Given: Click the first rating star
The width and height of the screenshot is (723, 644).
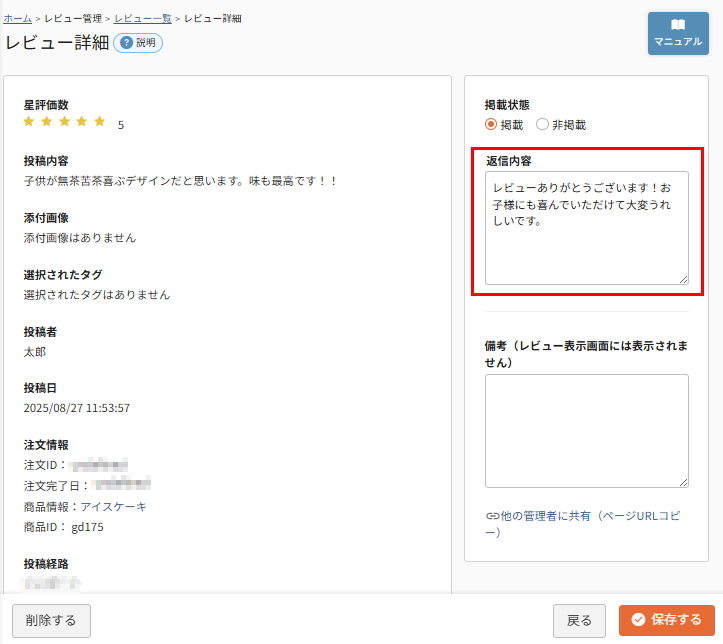Looking at the screenshot, I should pos(29,122).
